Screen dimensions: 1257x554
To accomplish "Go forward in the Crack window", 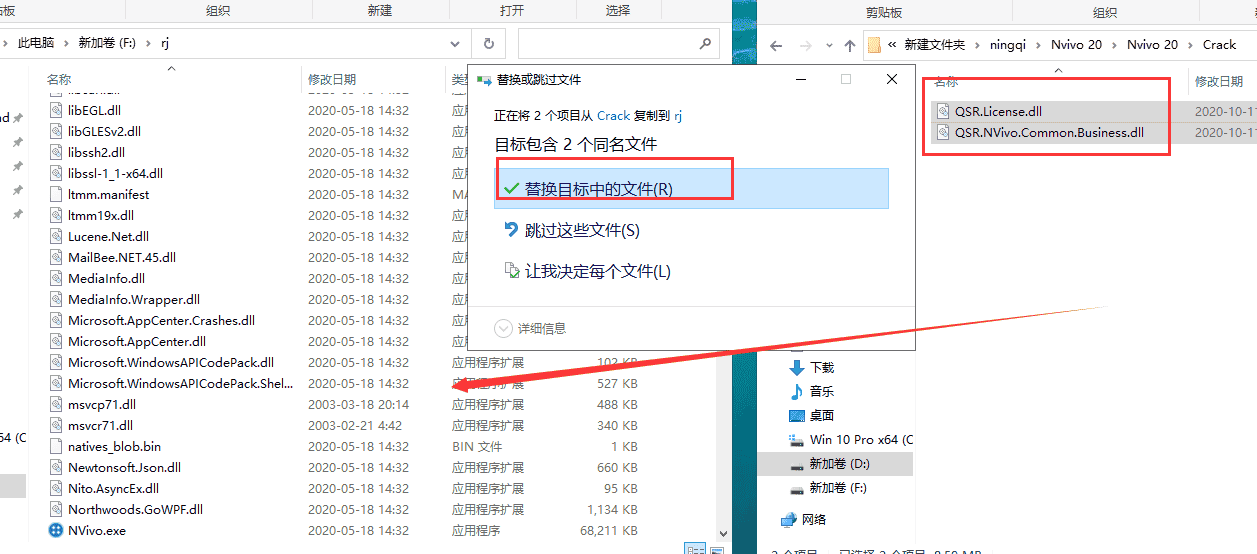I will (805, 45).
